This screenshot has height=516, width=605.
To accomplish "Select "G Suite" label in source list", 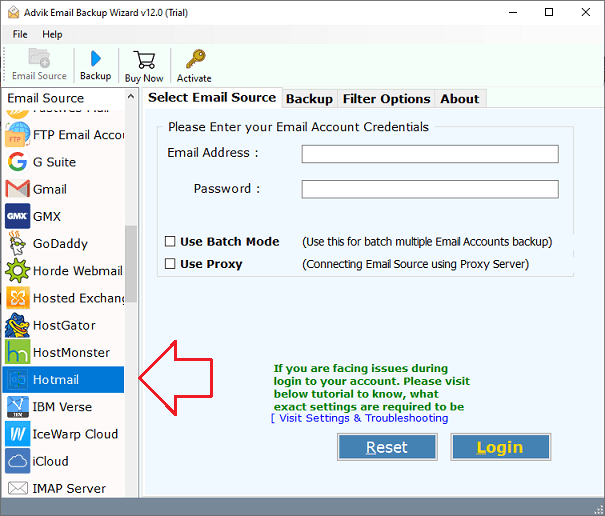I will click(54, 162).
